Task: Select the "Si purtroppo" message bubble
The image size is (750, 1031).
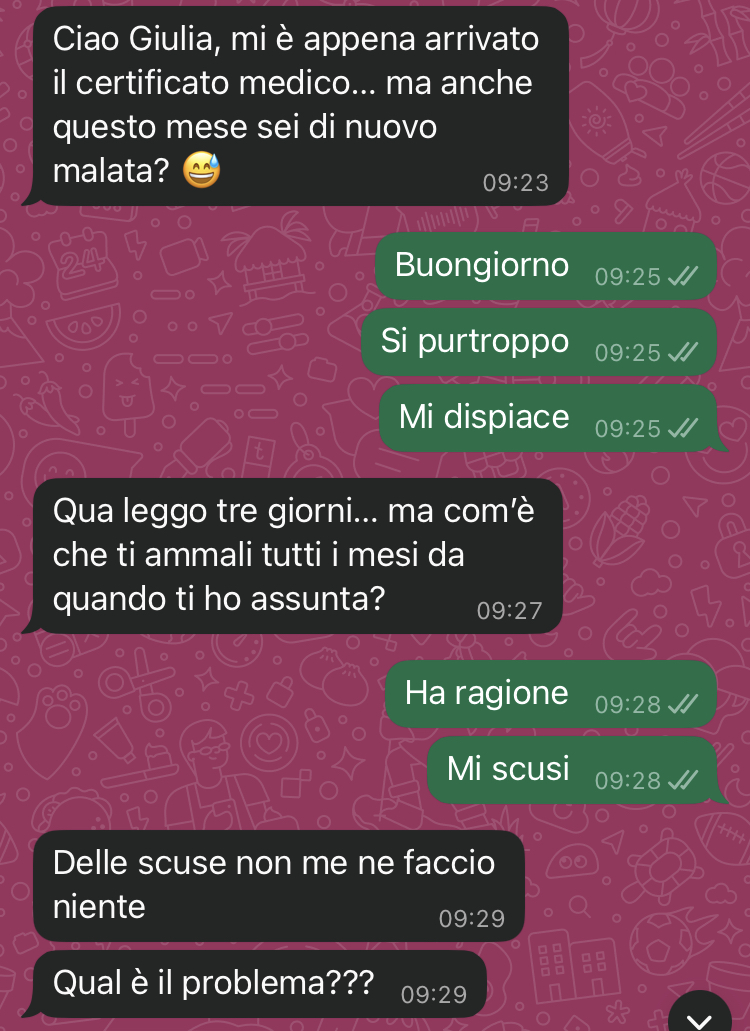Action: click(x=539, y=342)
